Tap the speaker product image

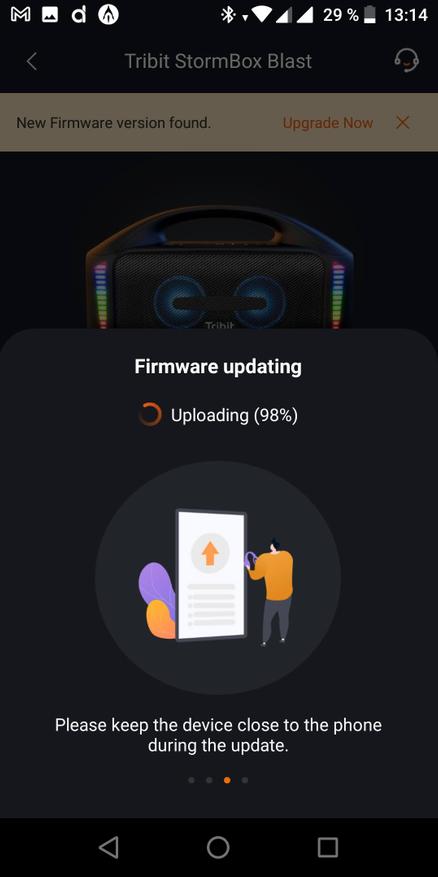coord(219,268)
